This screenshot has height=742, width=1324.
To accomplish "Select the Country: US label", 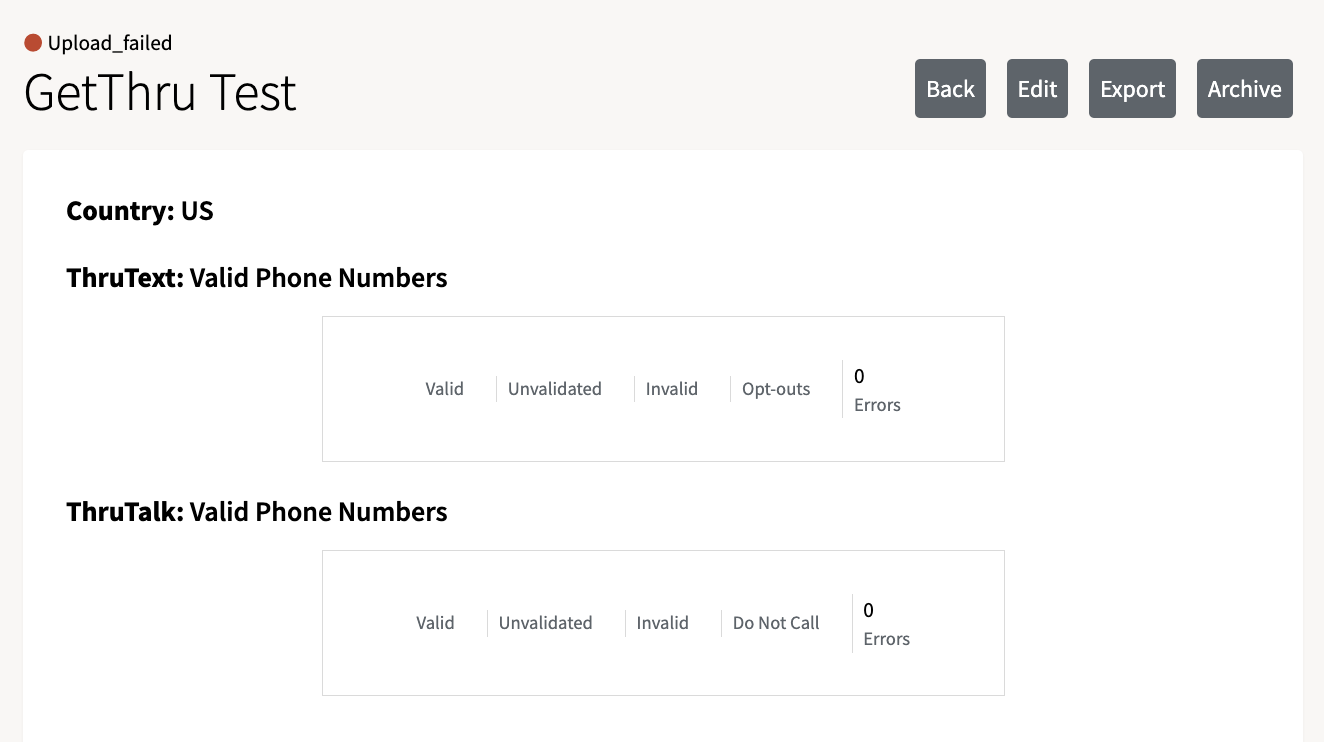I will point(140,211).
